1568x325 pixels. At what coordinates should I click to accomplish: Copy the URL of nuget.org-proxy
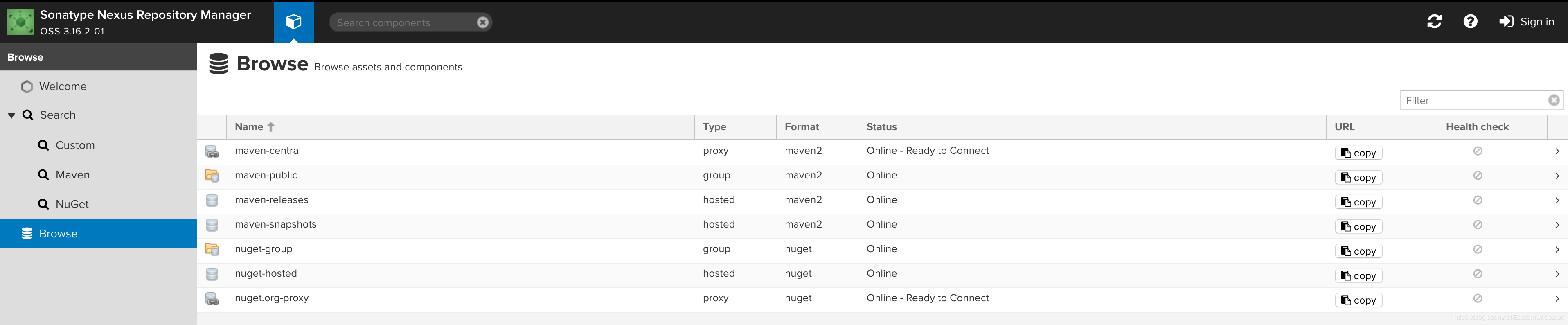coord(1358,300)
